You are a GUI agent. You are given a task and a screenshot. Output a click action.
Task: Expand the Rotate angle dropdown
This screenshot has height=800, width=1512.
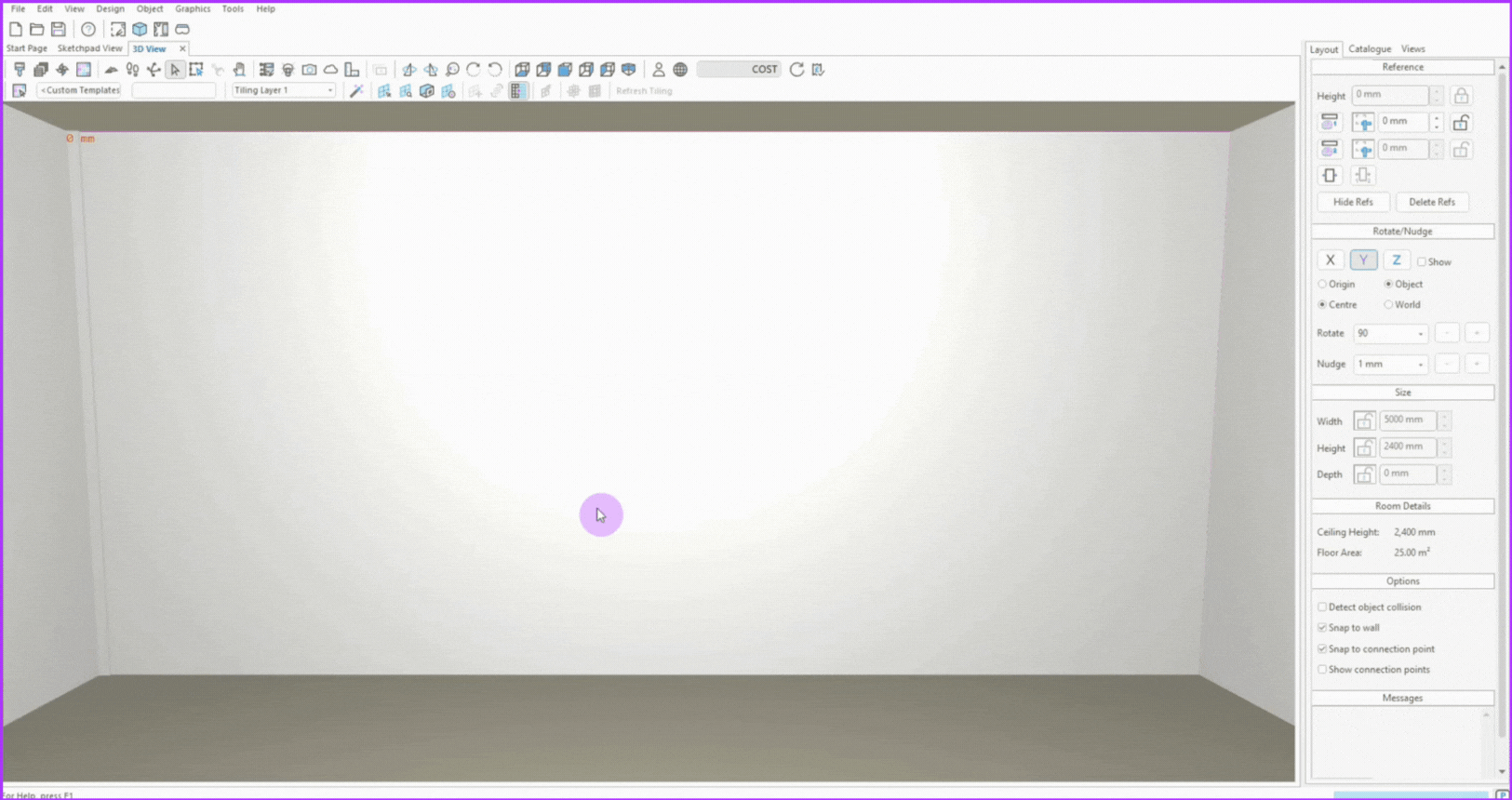pyautogui.click(x=1420, y=334)
